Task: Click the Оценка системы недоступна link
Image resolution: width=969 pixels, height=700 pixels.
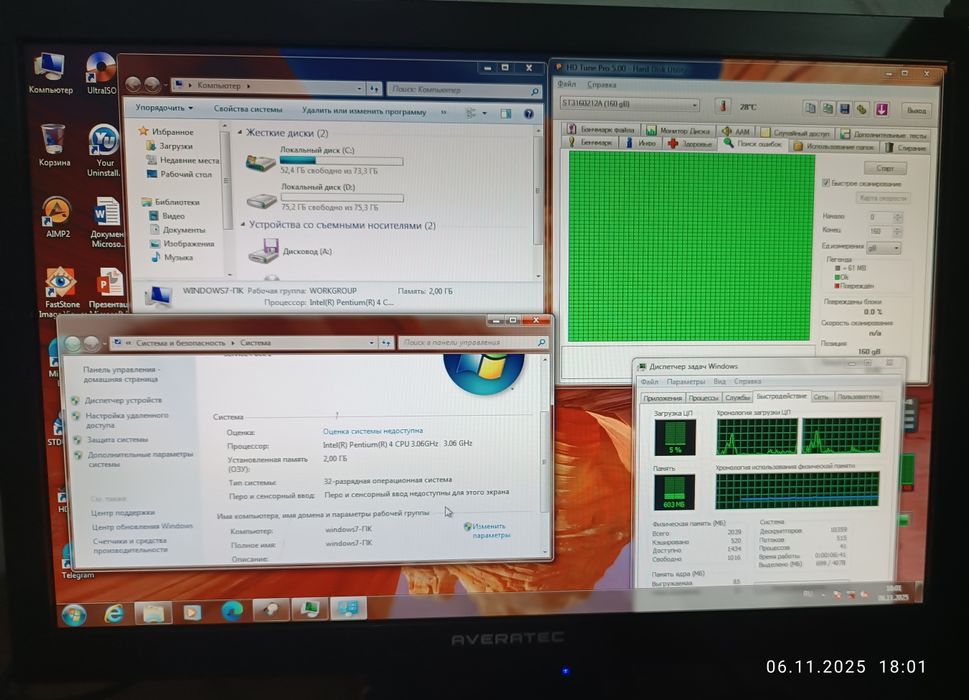Action: coord(373,431)
